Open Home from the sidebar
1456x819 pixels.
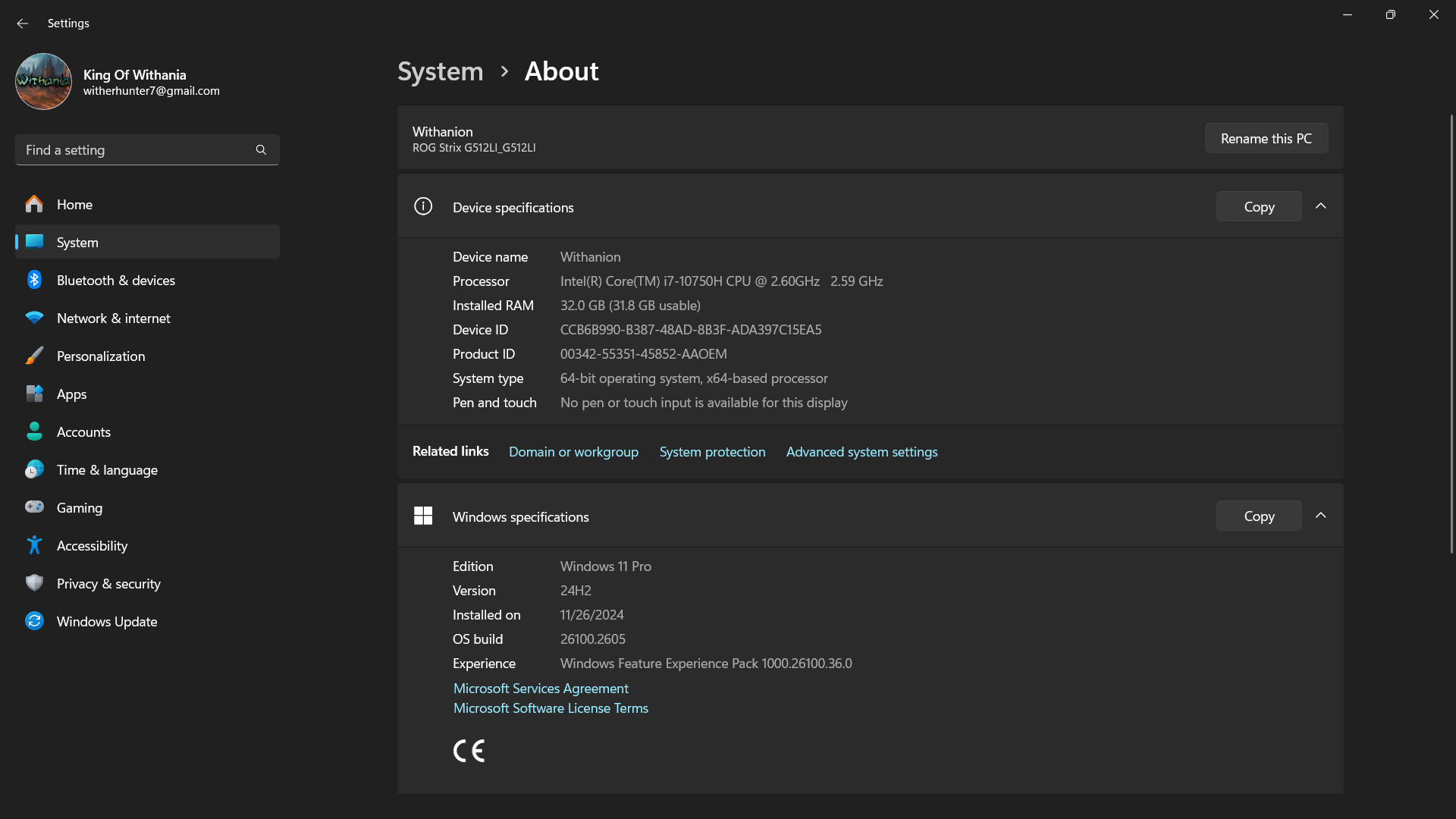tap(74, 204)
